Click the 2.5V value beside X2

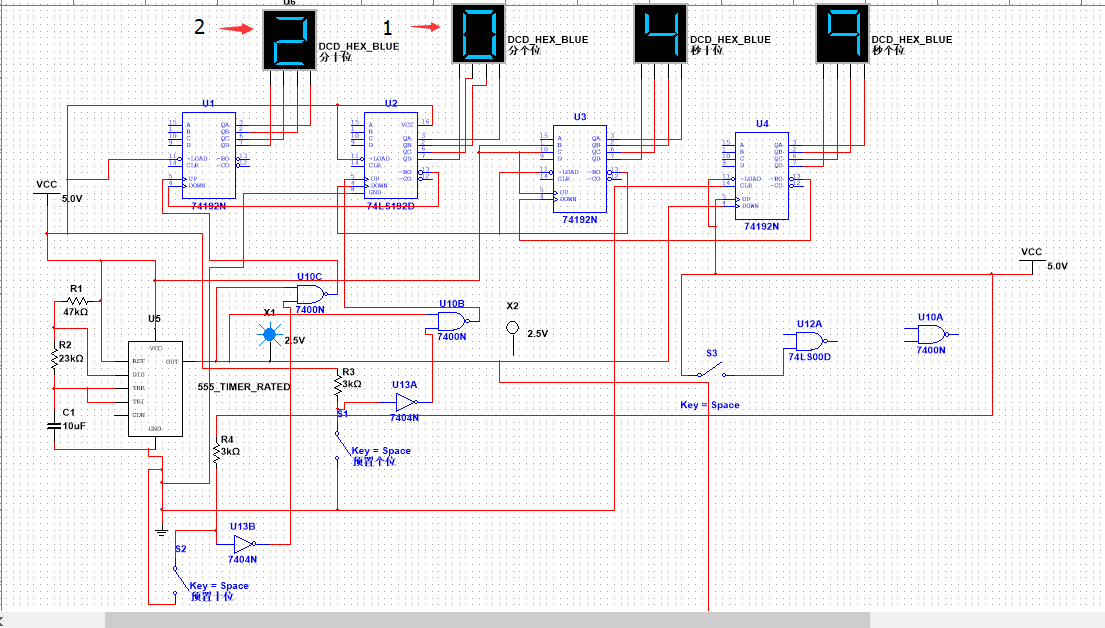[538, 334]
